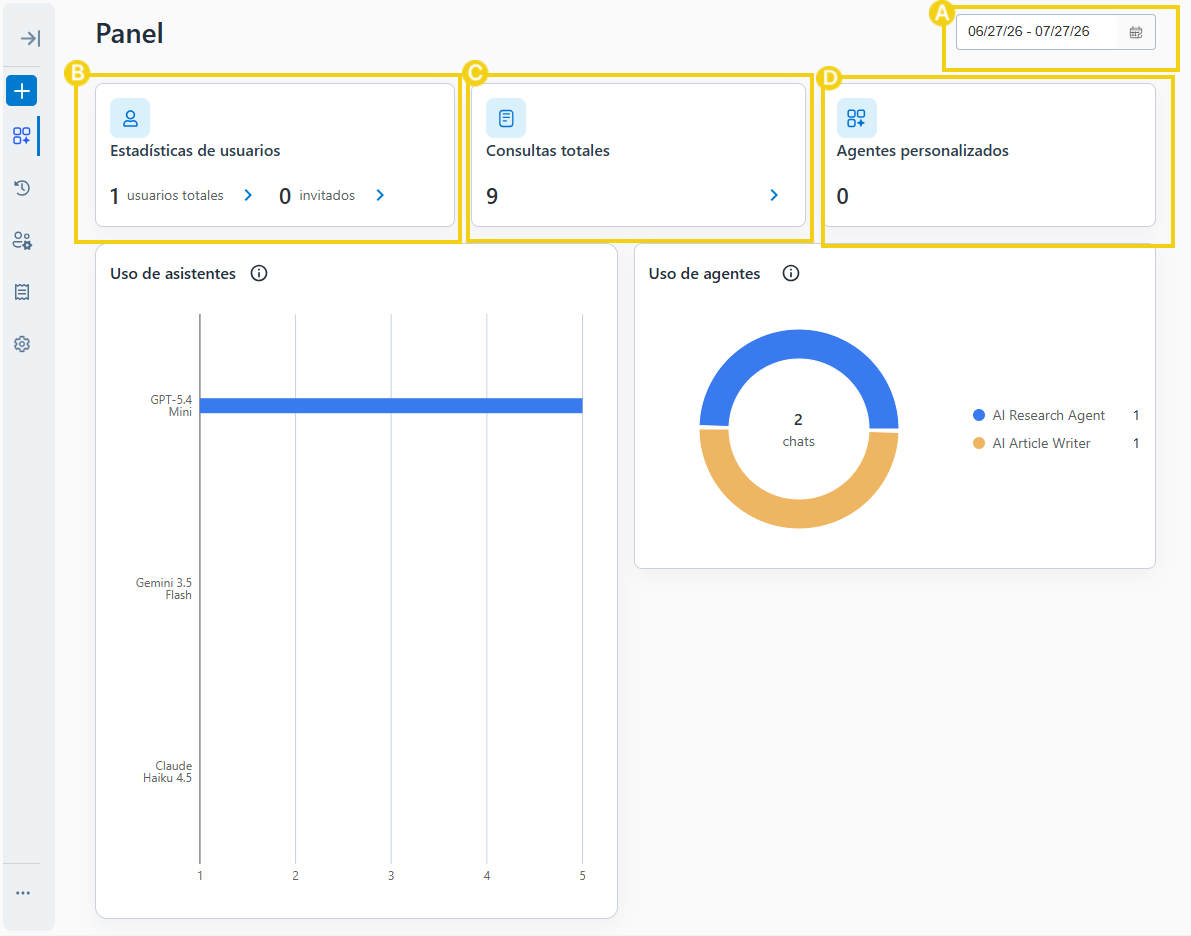Click the invitados text
Image resolution: width=1191 pixels, height=936 pixels.
click(327, 195)
